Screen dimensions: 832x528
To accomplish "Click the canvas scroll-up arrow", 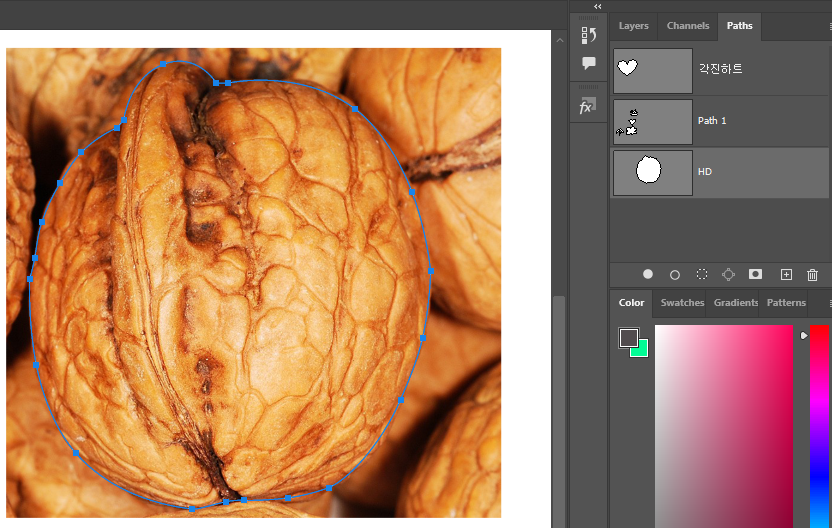I will point(560,40).
